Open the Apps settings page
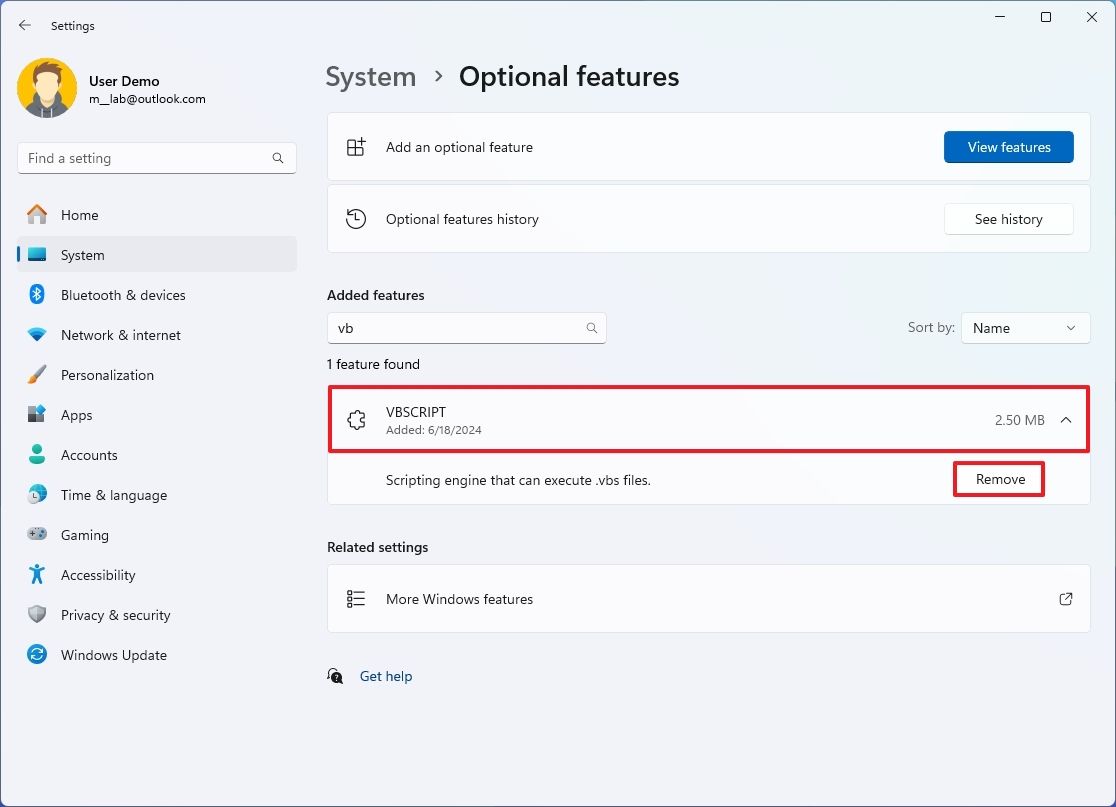This screenshot has height=807, width=1116. point(157,415)
